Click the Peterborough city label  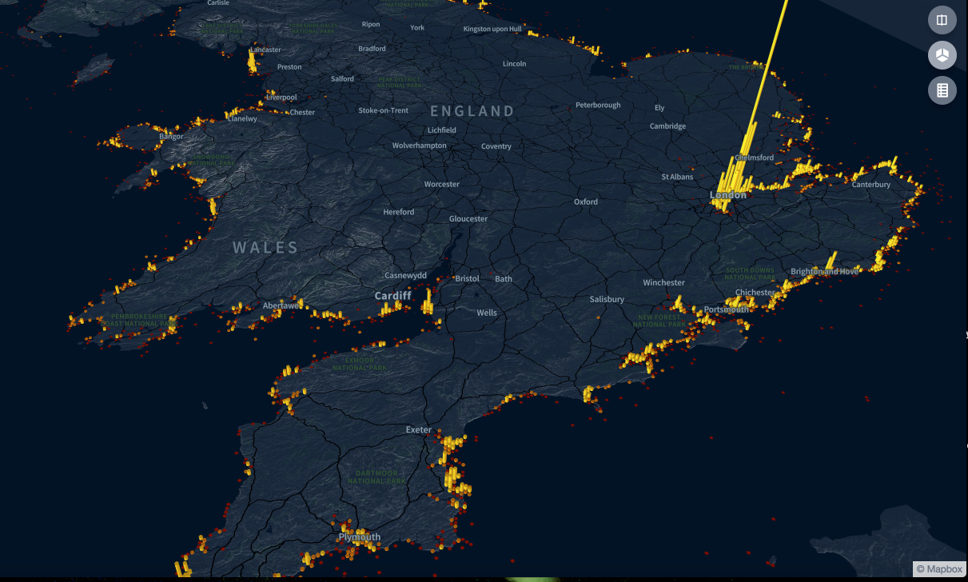(597, 105)
